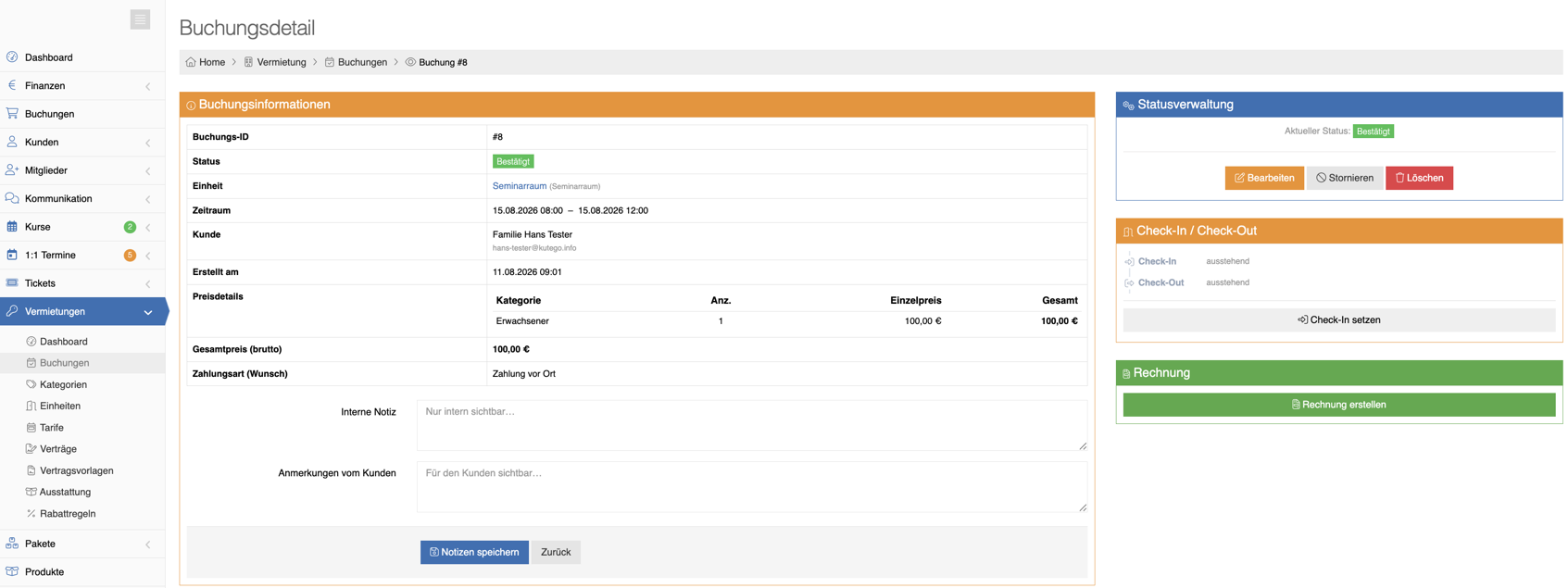Click the Tarife icon in submenu
The height and width of the screenshot is (588, 1568).
(31, 428)
